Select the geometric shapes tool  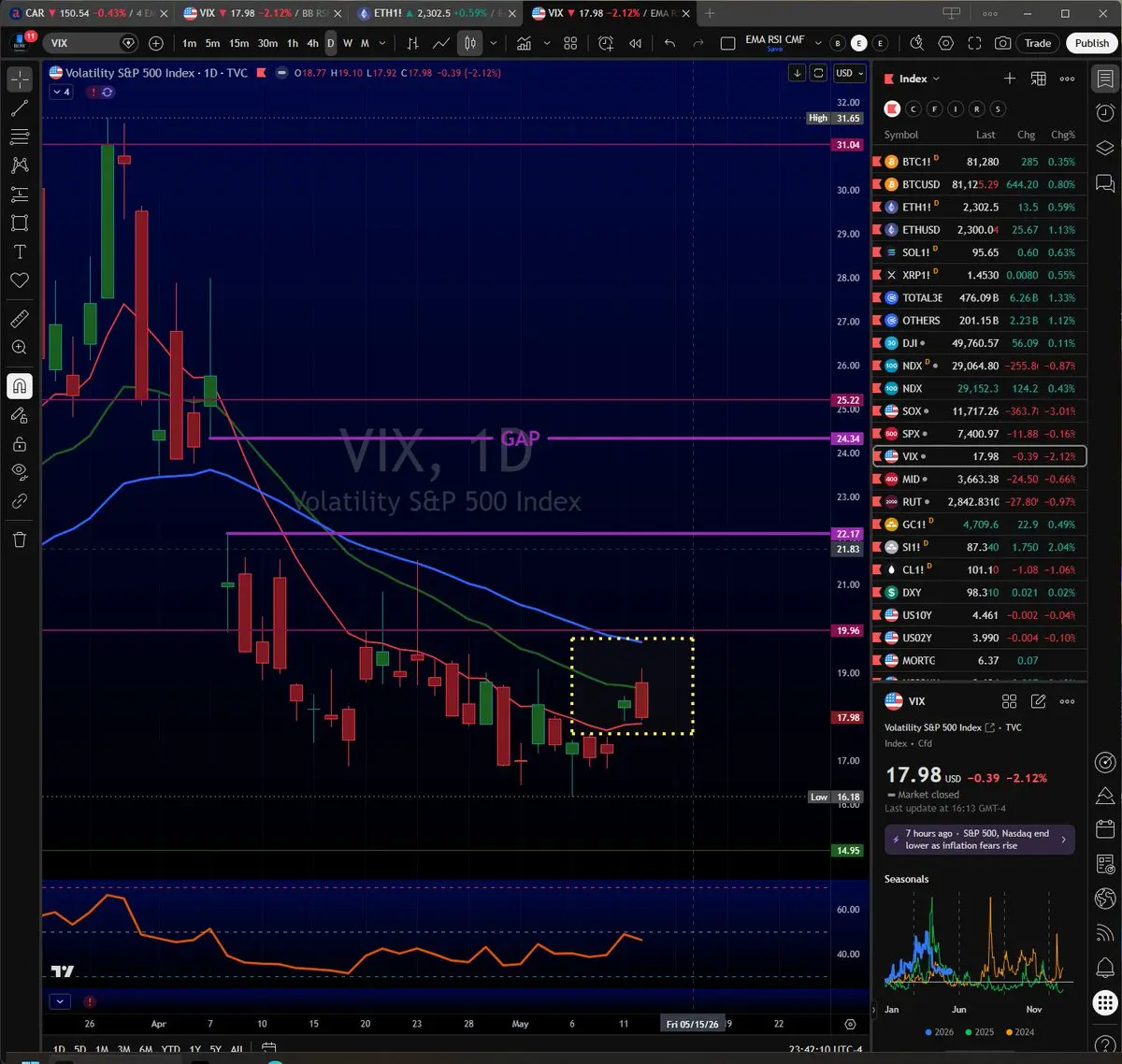coord(20,223)
